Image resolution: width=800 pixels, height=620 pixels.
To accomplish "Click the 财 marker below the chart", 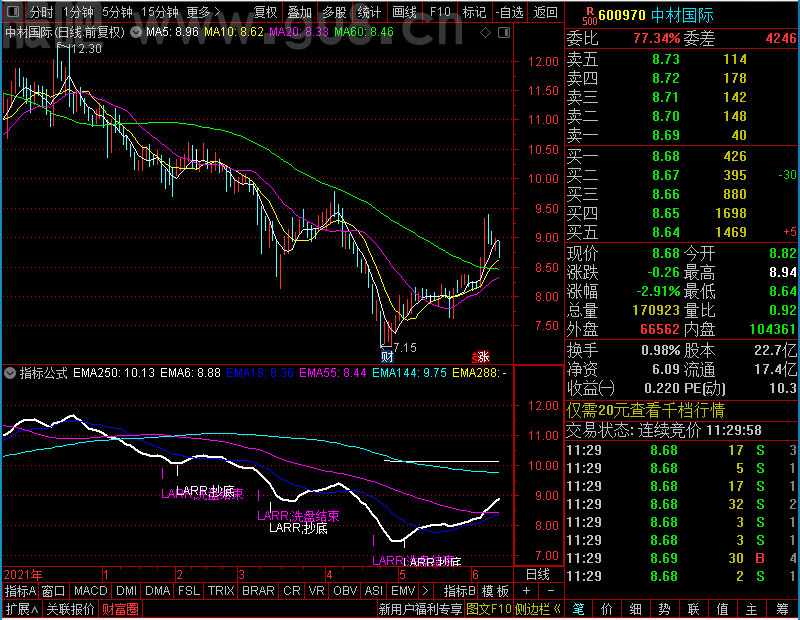I will 387,356.
